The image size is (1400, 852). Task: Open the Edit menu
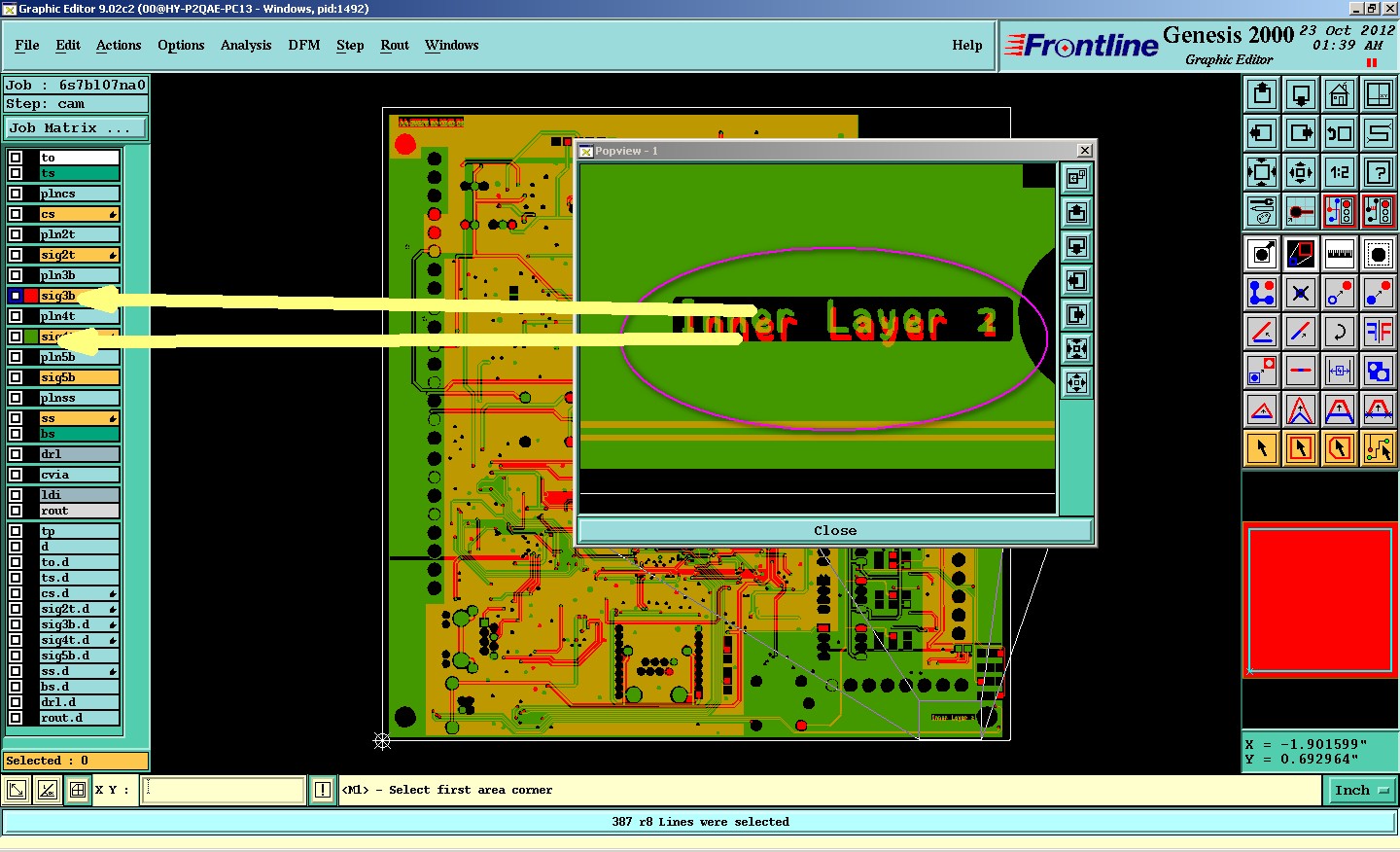(x=68, y=45)
